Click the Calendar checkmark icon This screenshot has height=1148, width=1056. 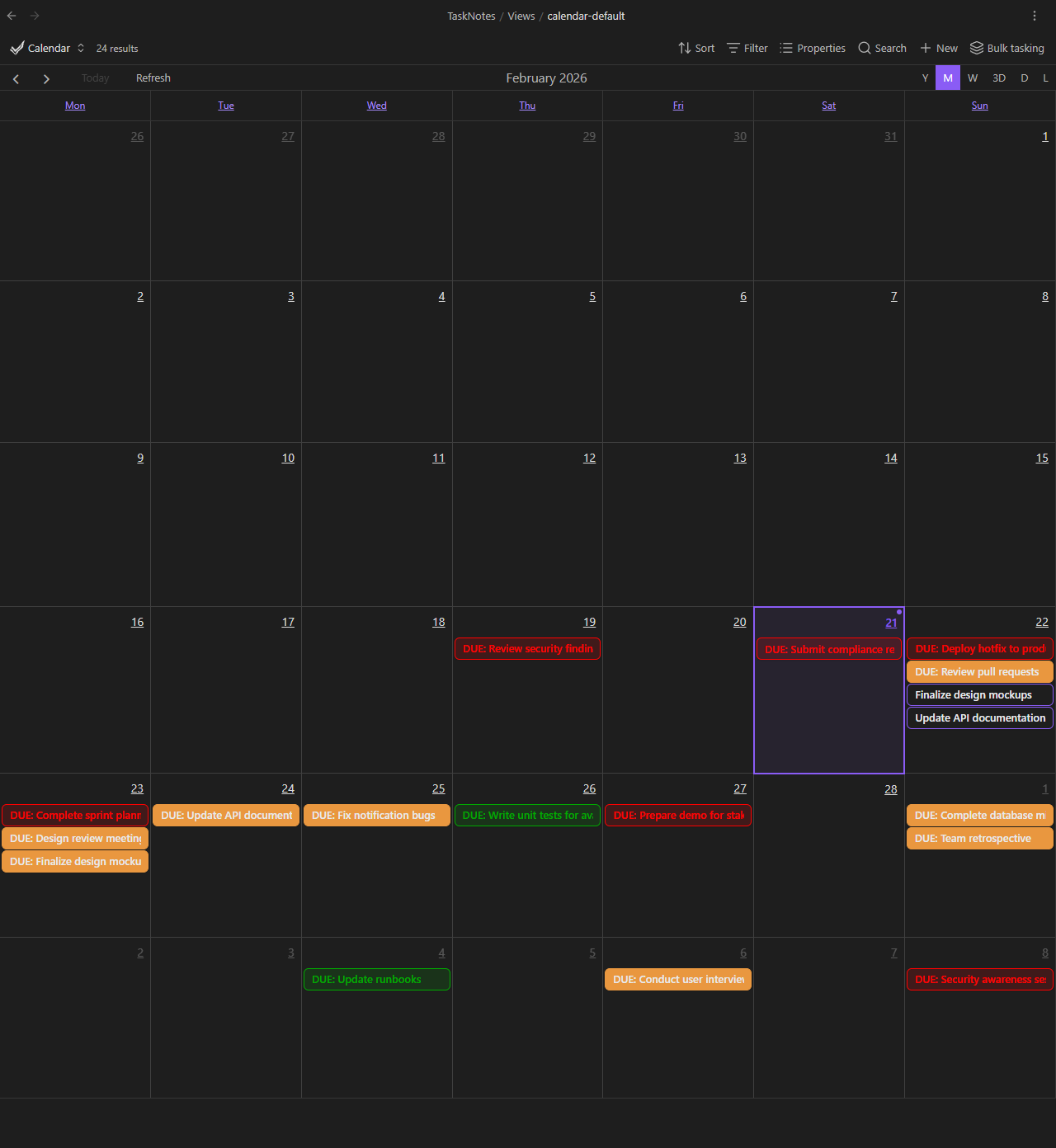coord(16,48)
